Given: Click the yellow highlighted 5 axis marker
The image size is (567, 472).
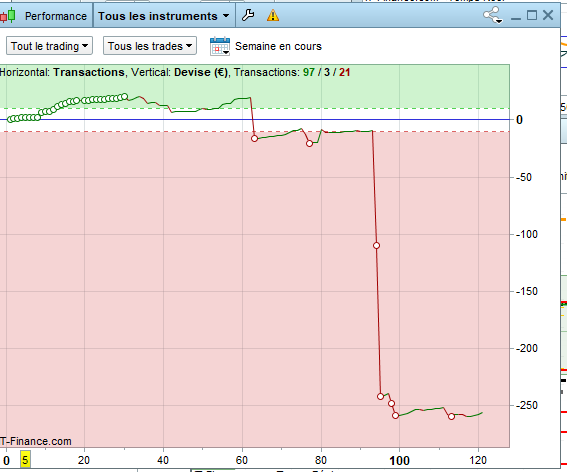Looking at the screenshot, I should pyautogui.click(x=25, y=460).
